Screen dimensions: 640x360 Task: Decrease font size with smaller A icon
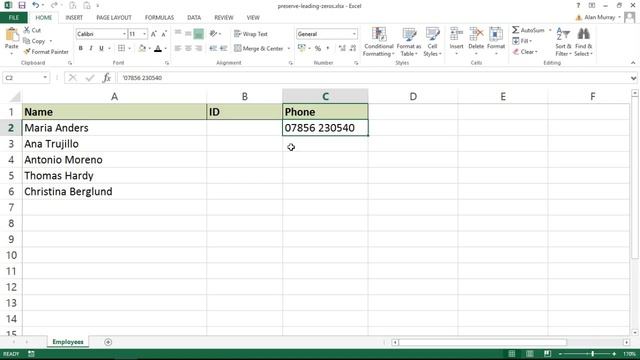pyautogui.click(x=164, y=34)
